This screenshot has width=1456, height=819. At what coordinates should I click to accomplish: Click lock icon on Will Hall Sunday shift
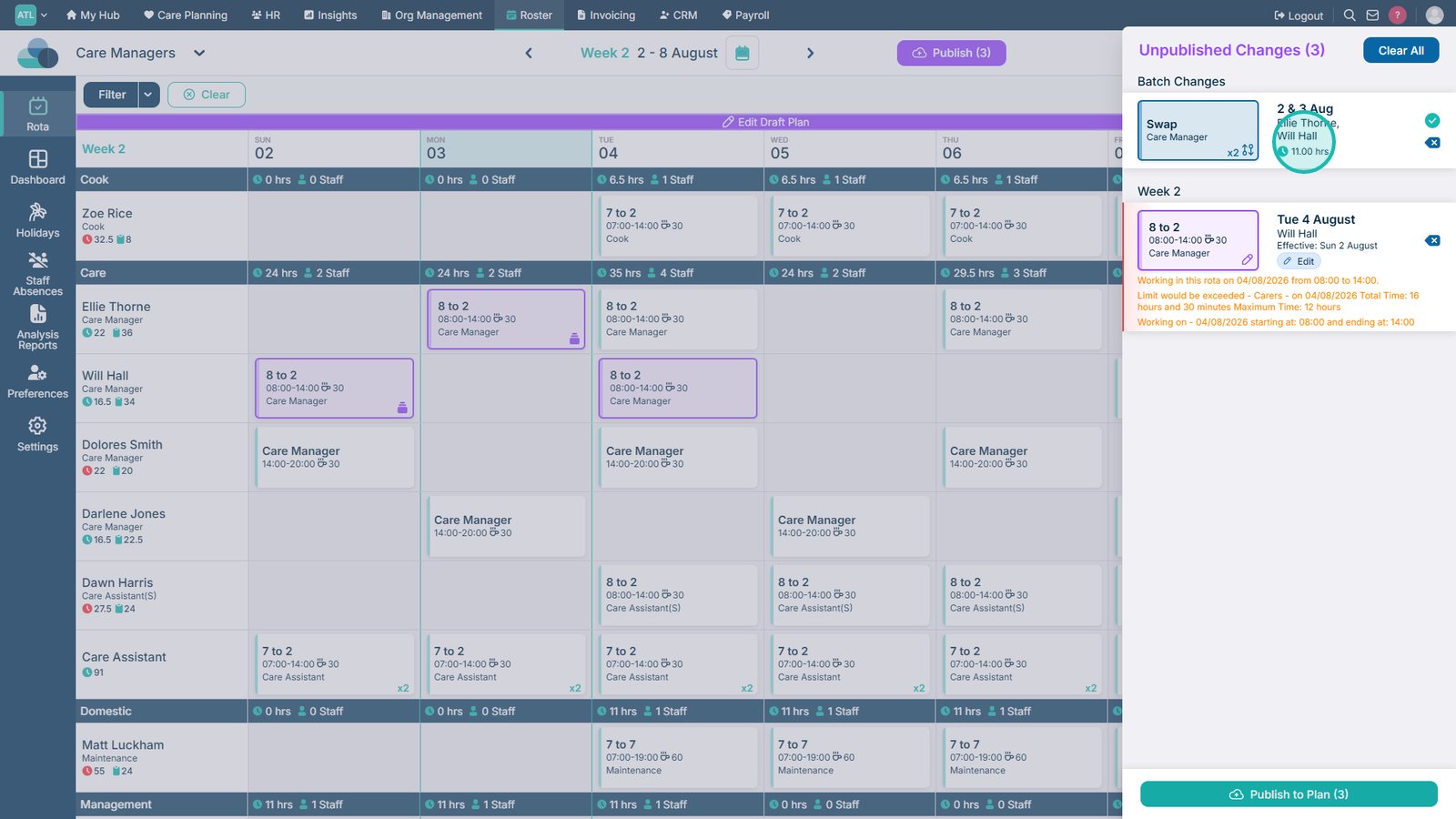click(x=402, y=408)
